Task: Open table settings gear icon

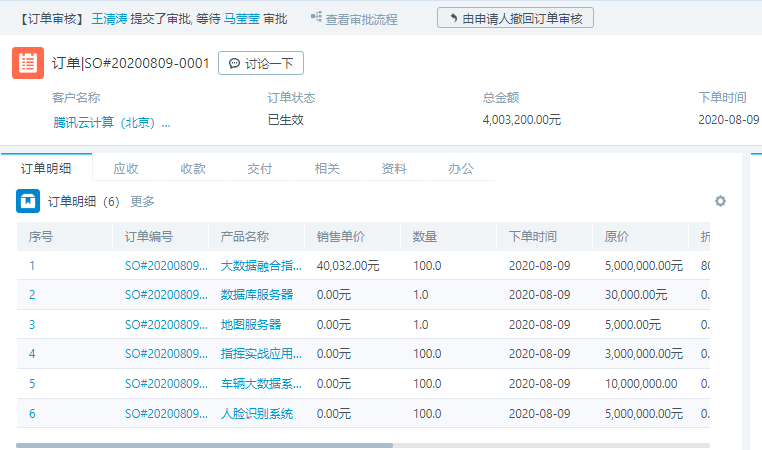Action: [720, 201]
